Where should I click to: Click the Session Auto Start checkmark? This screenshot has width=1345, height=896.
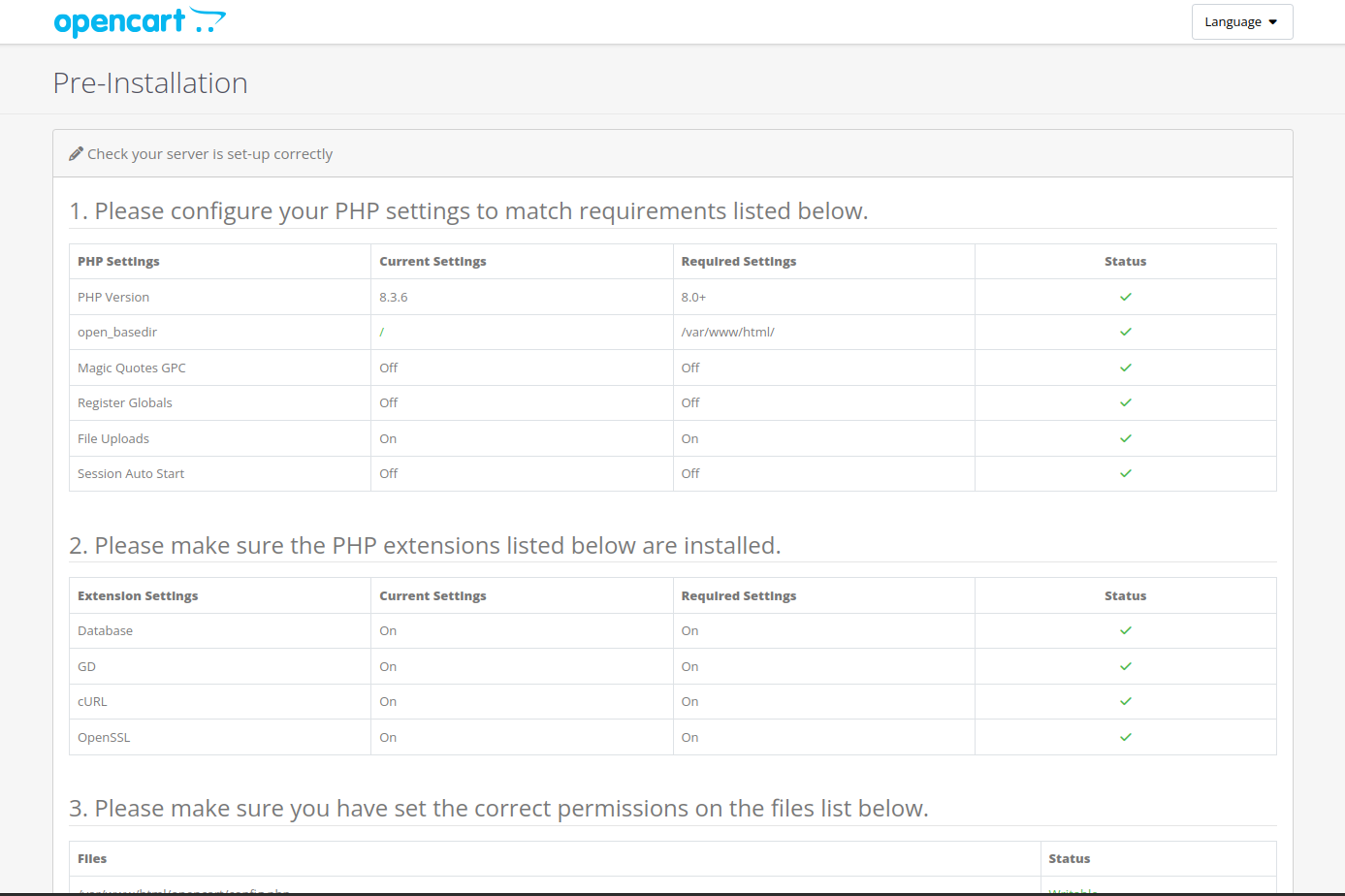pos(1125,473)
